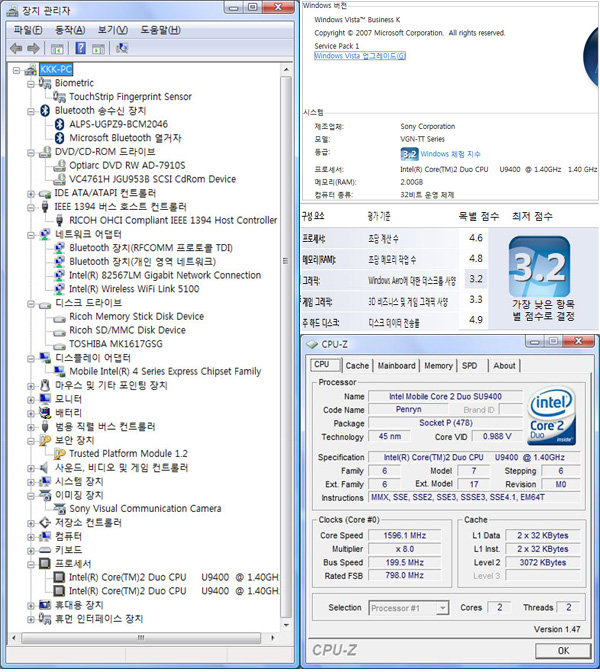Click the Windows Vista 업그레이드 link
This screenshot has height=672, width=600.
click(x=360, y=56)
